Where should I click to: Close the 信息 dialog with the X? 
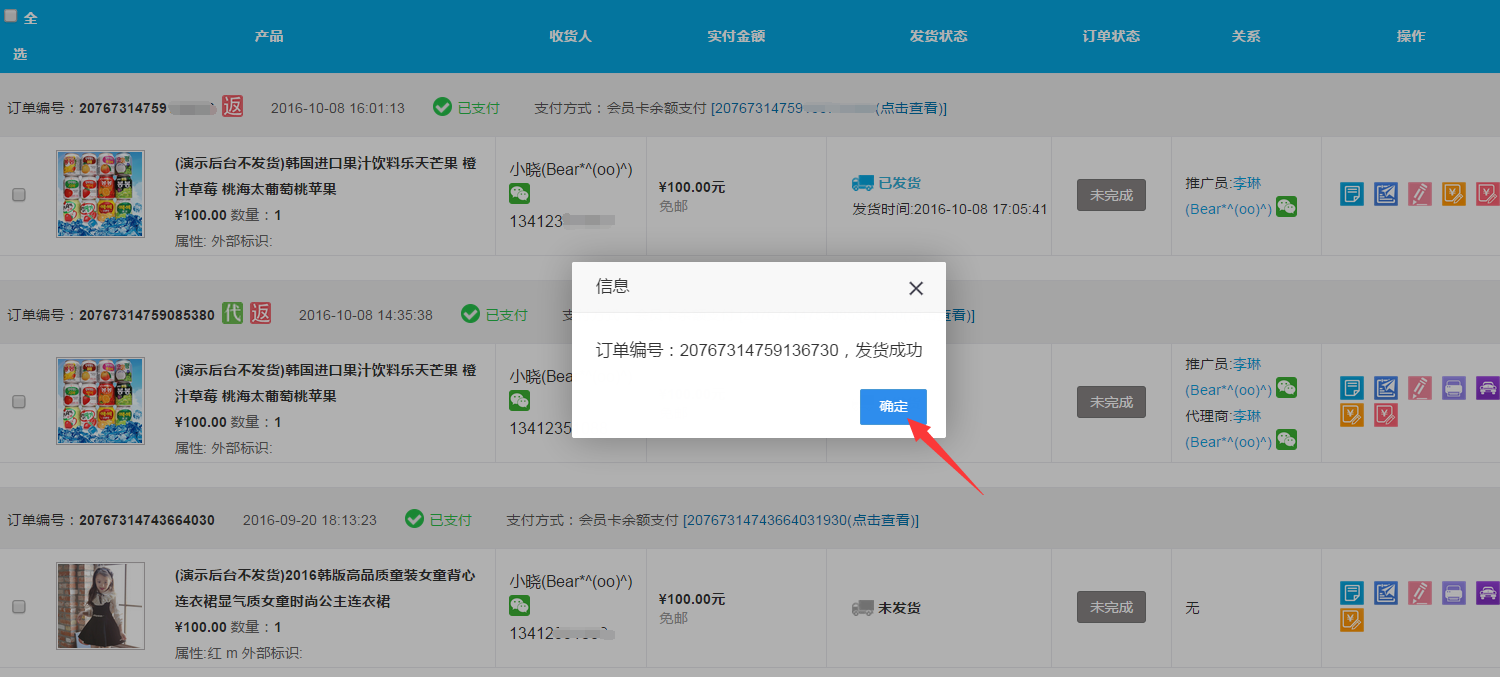pyautogui.click(x=915, y=288)
